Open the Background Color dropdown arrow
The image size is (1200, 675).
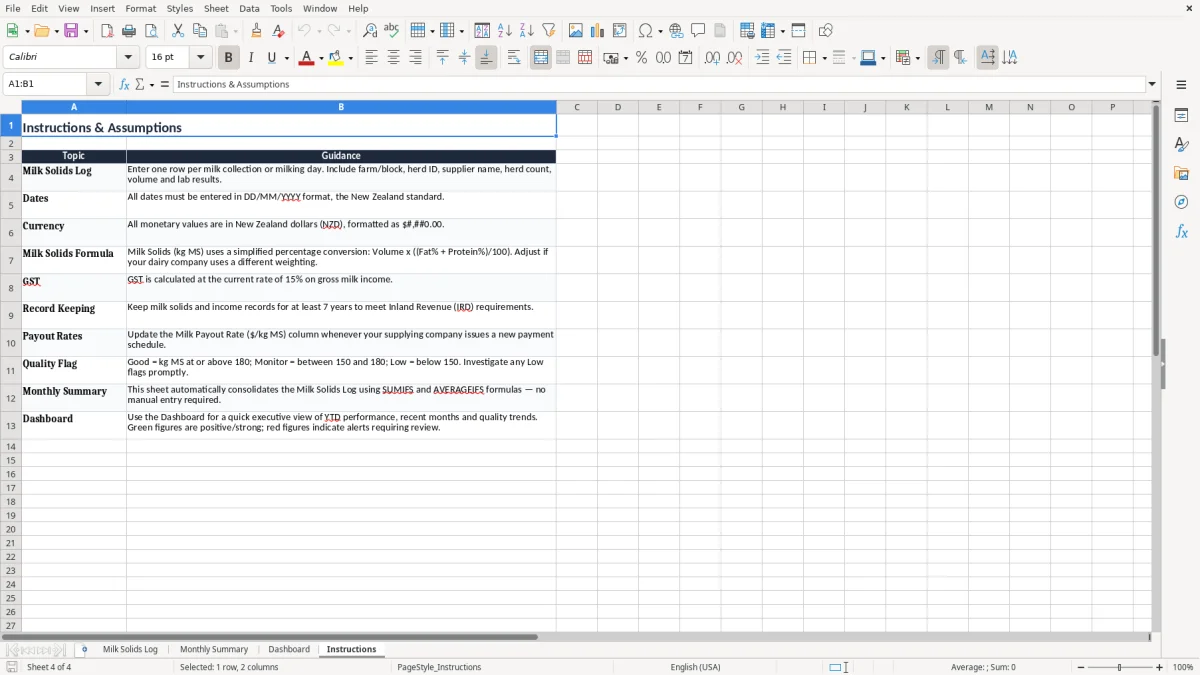coord(350,58)
